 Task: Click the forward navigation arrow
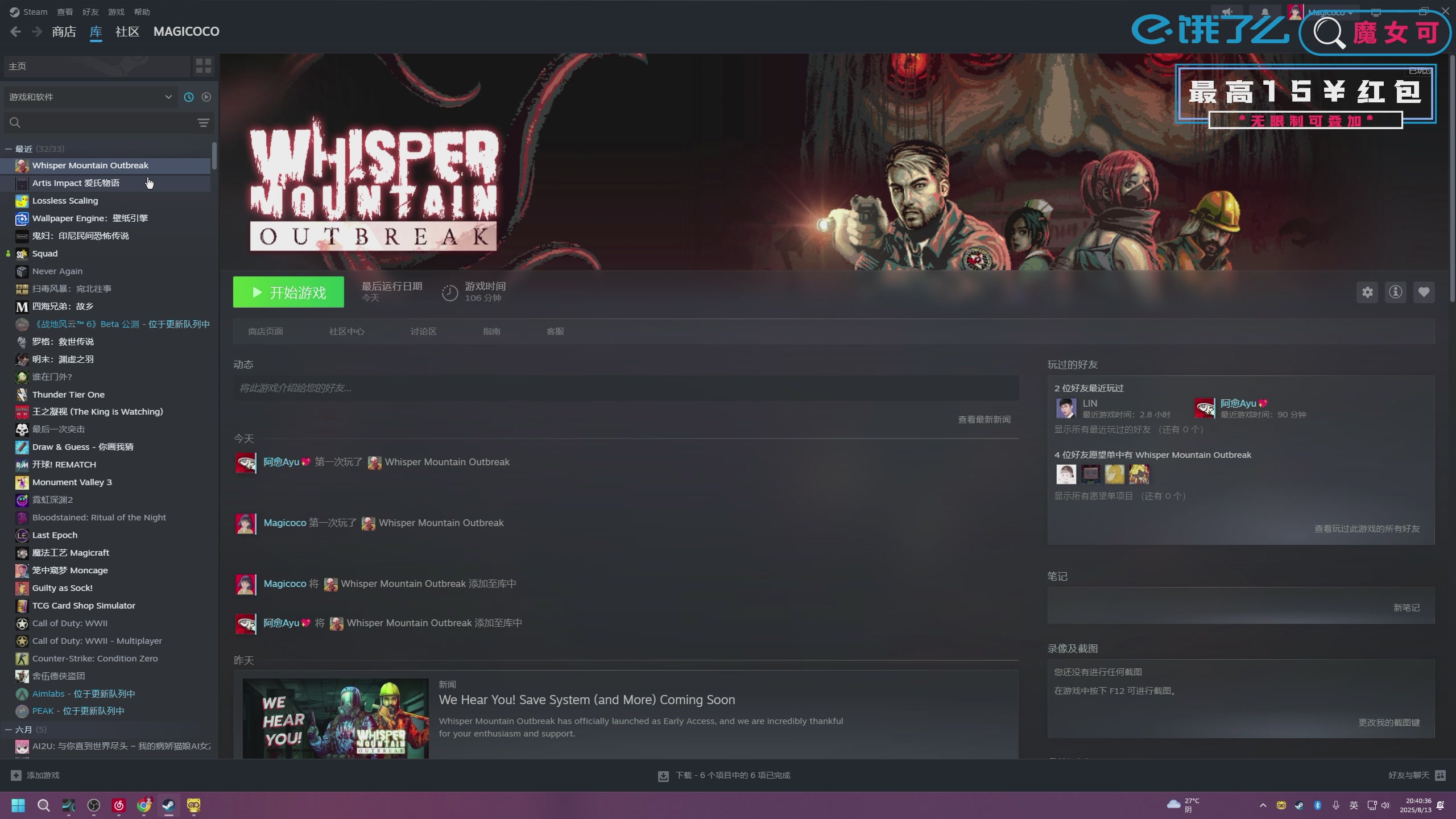coord(37,32)
